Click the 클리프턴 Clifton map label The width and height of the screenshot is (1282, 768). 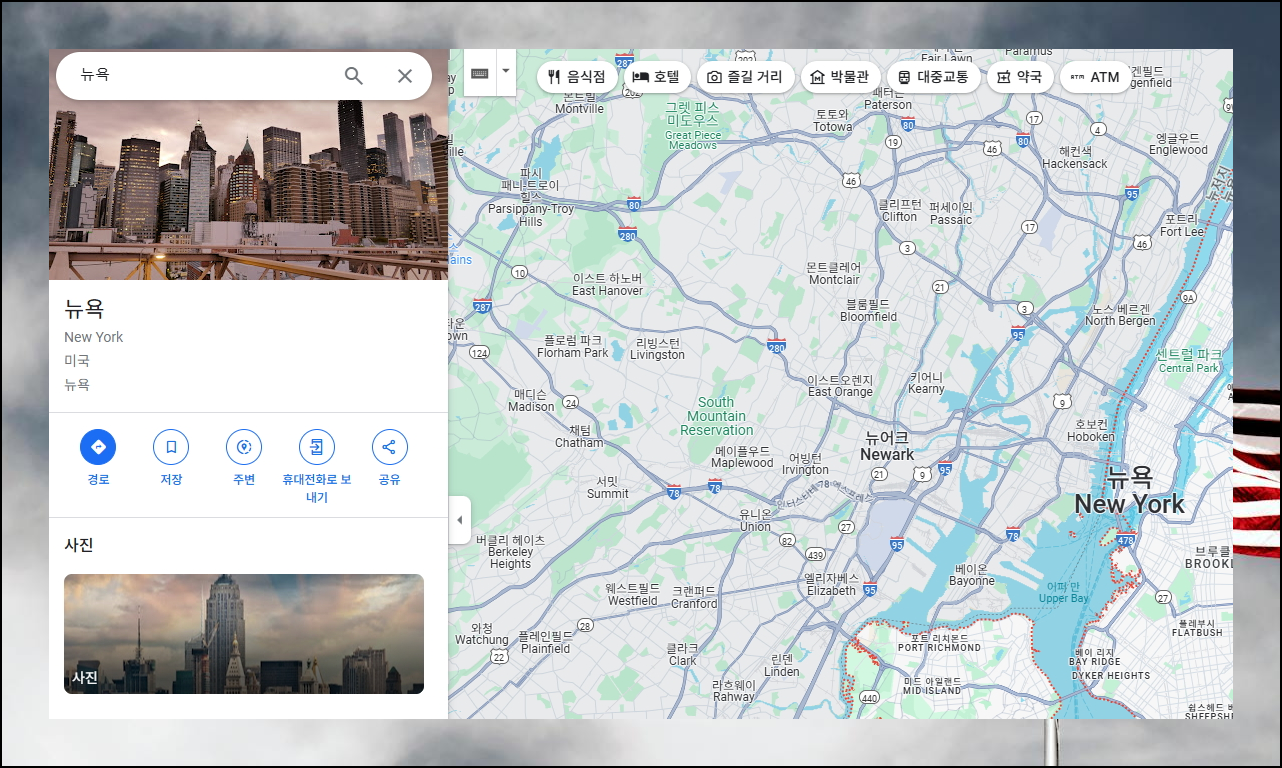click(900, 210)
